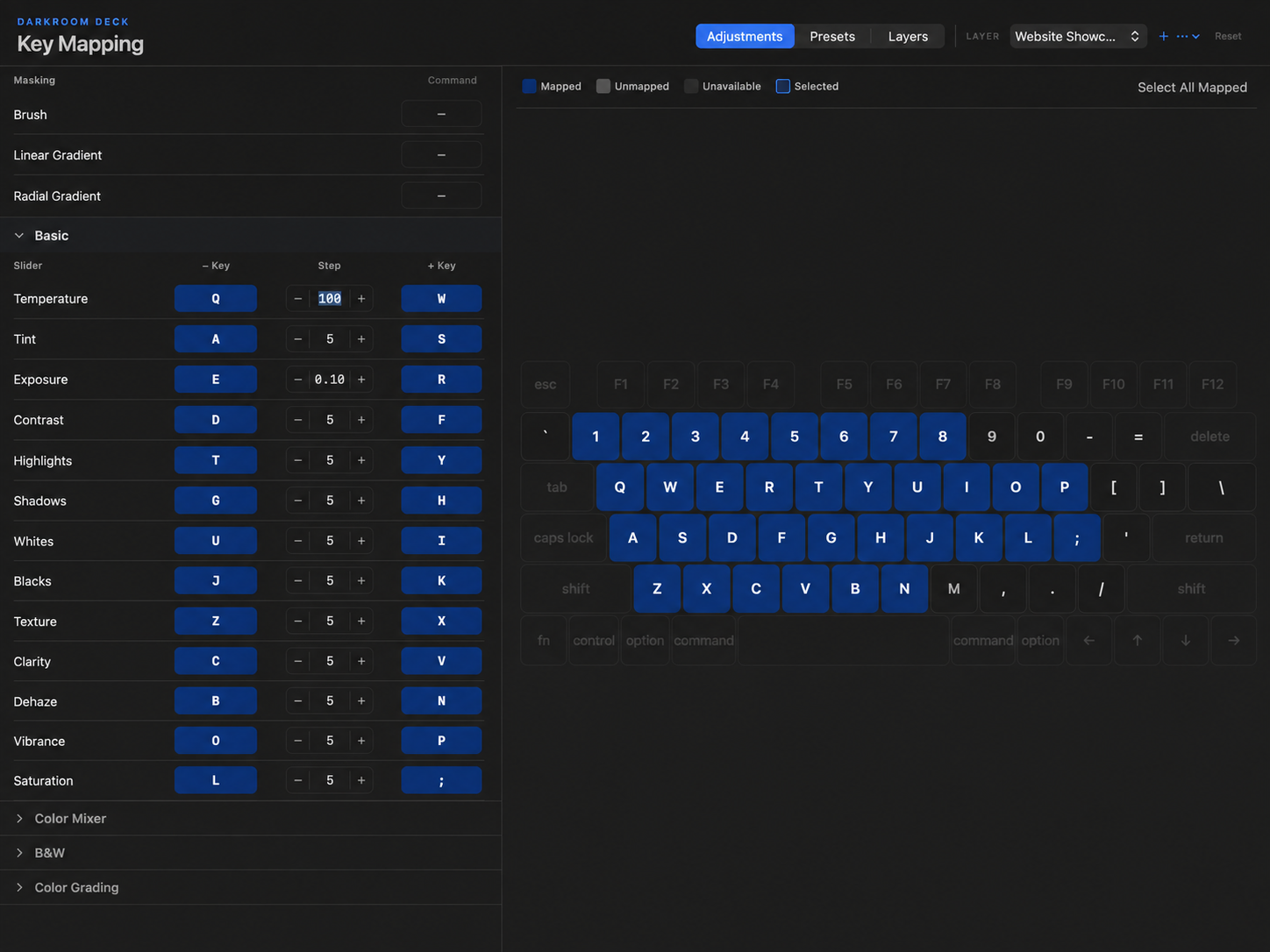The width and height of the screenshot is (1270, 952).
Task: Click the Temperature step value field
Action: tap(330, 299)
